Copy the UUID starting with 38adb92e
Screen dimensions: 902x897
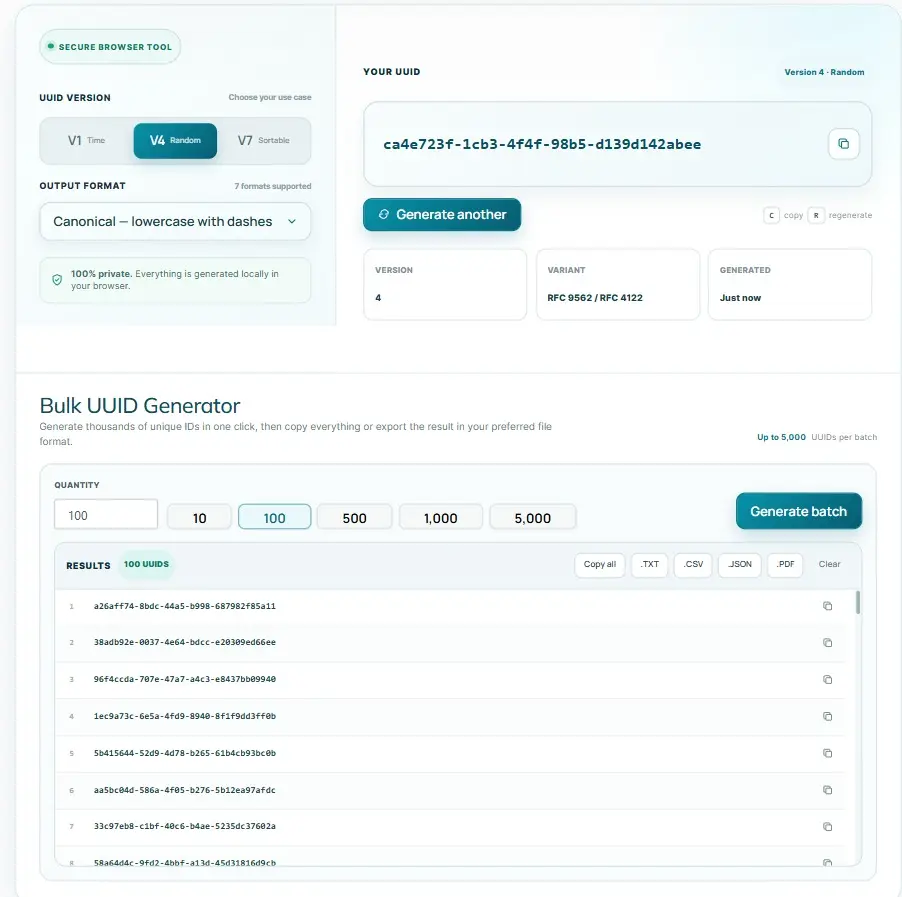(827, 643)
